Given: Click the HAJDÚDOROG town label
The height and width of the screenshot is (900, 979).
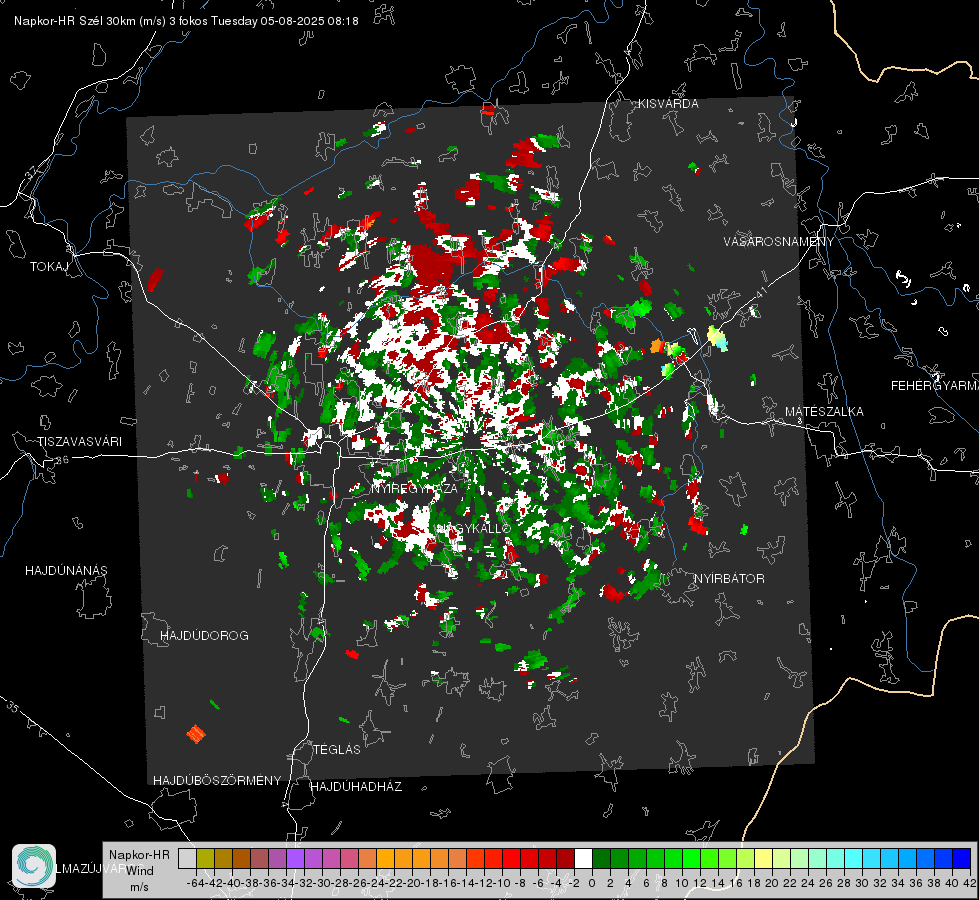Looking at the screenshot, I should [x=204, y=635].
